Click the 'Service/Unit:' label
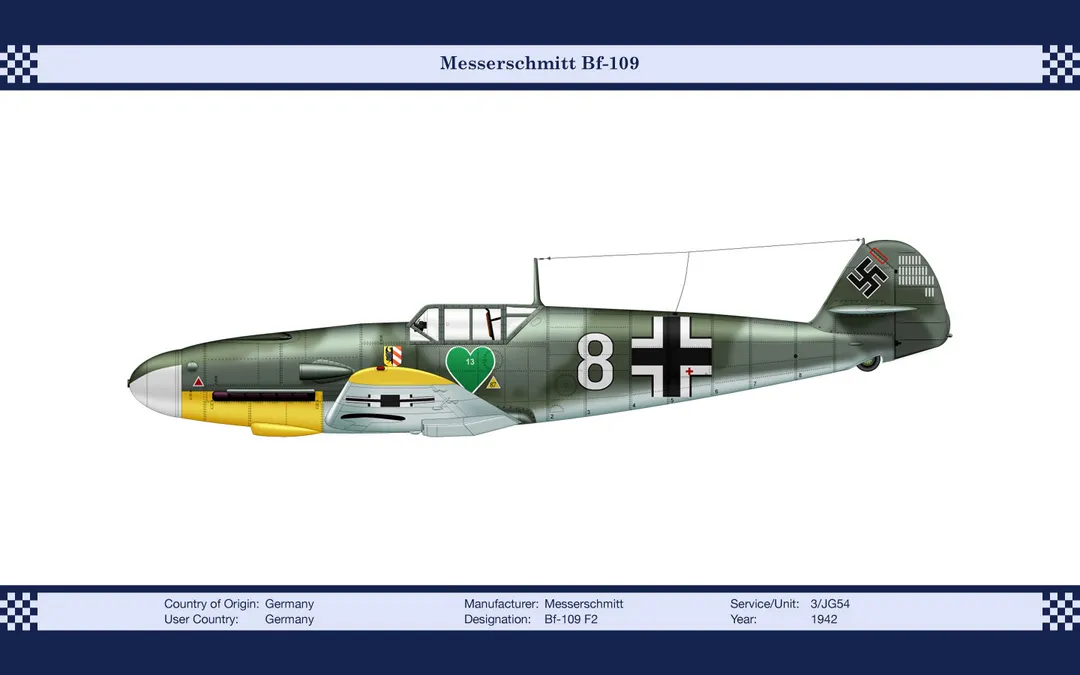Image resolution: width=1080 pixels, height=675 pixels. [x=765, y=604]
